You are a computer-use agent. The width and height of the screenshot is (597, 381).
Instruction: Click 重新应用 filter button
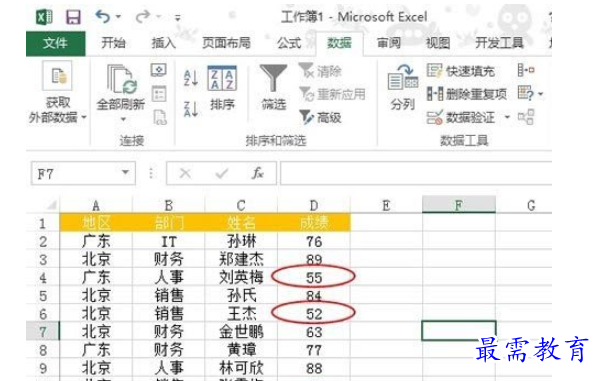332,94
